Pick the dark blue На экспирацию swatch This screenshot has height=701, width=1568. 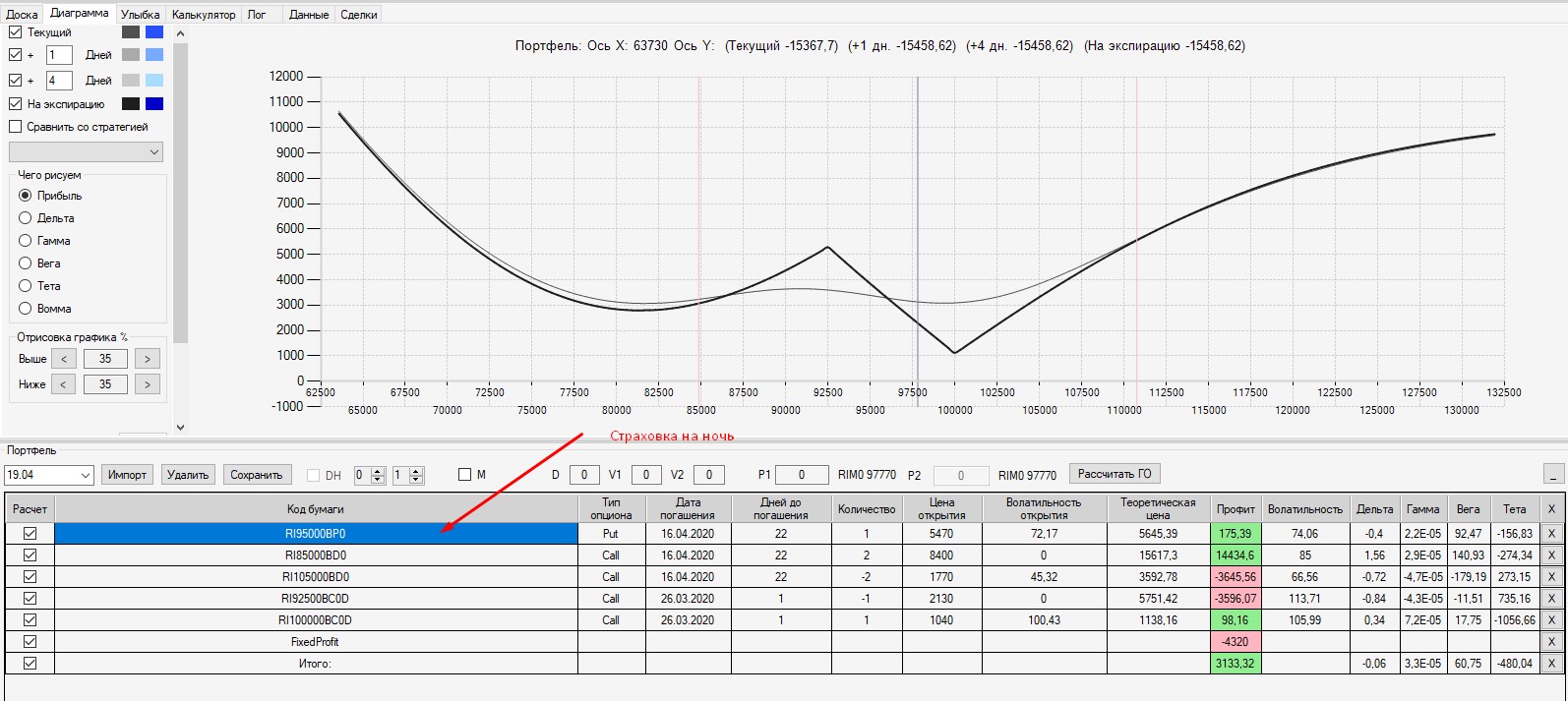(154, 103)
